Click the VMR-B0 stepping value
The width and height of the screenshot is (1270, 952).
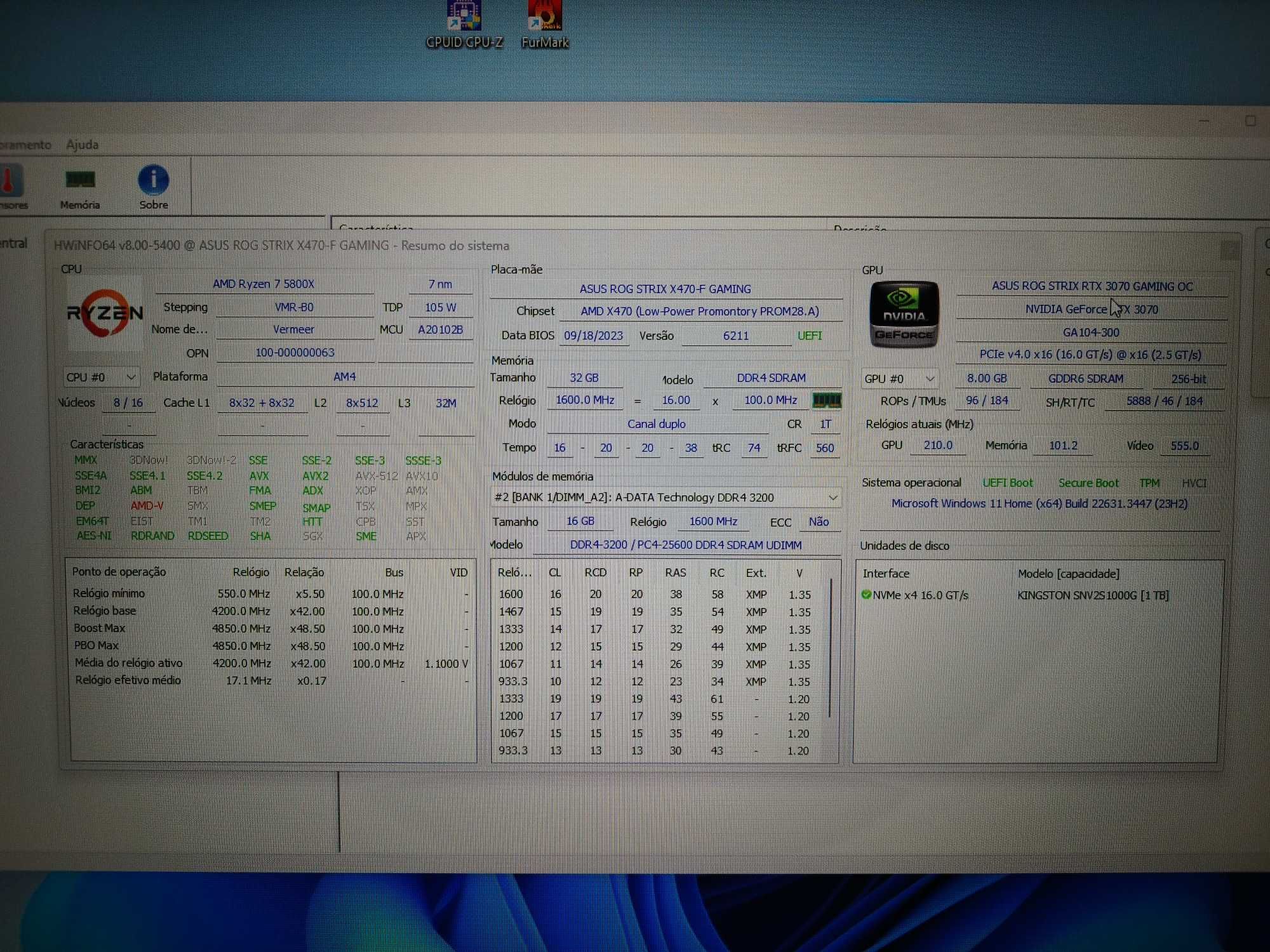point(294,308)
